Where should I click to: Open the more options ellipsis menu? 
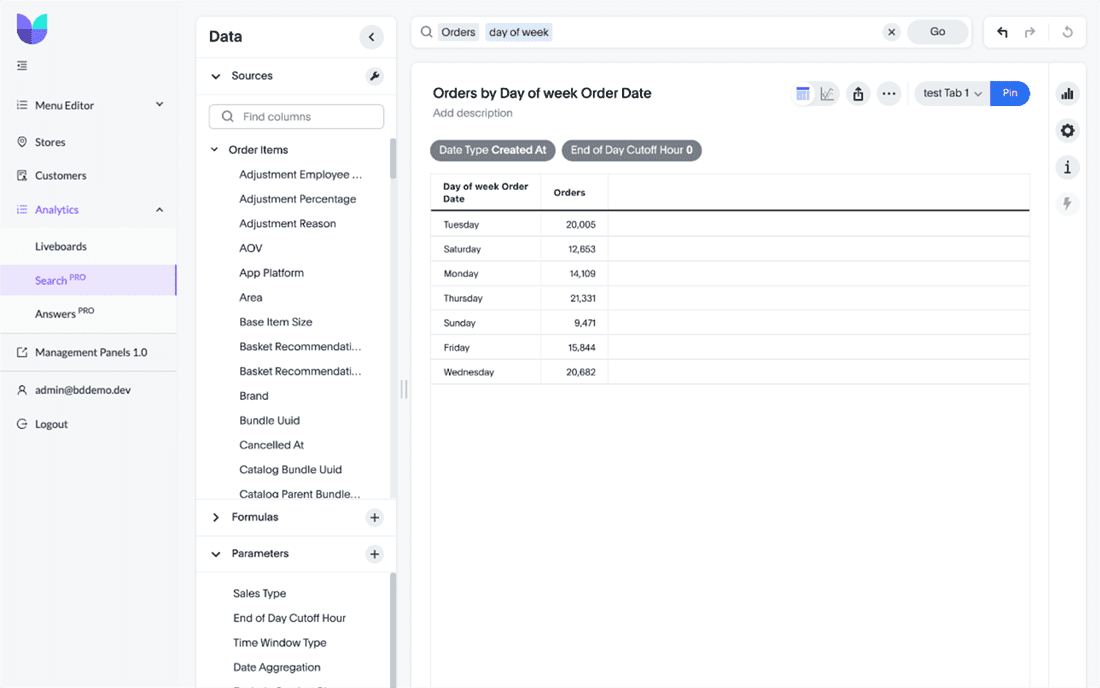pyautogui.click(x=888, y=94)
